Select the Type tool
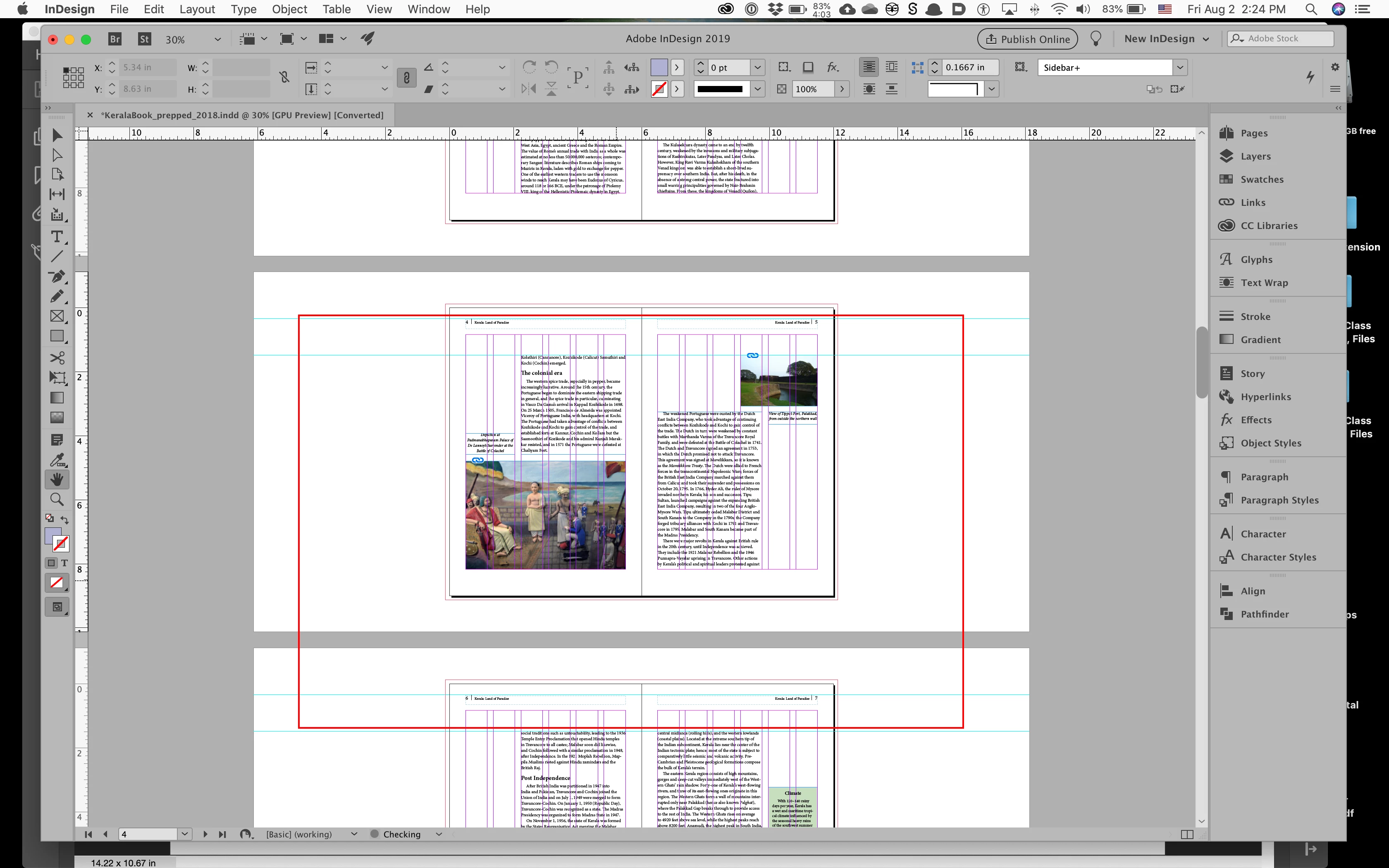Screen dimensions: 1389x868 coord(57,236)
